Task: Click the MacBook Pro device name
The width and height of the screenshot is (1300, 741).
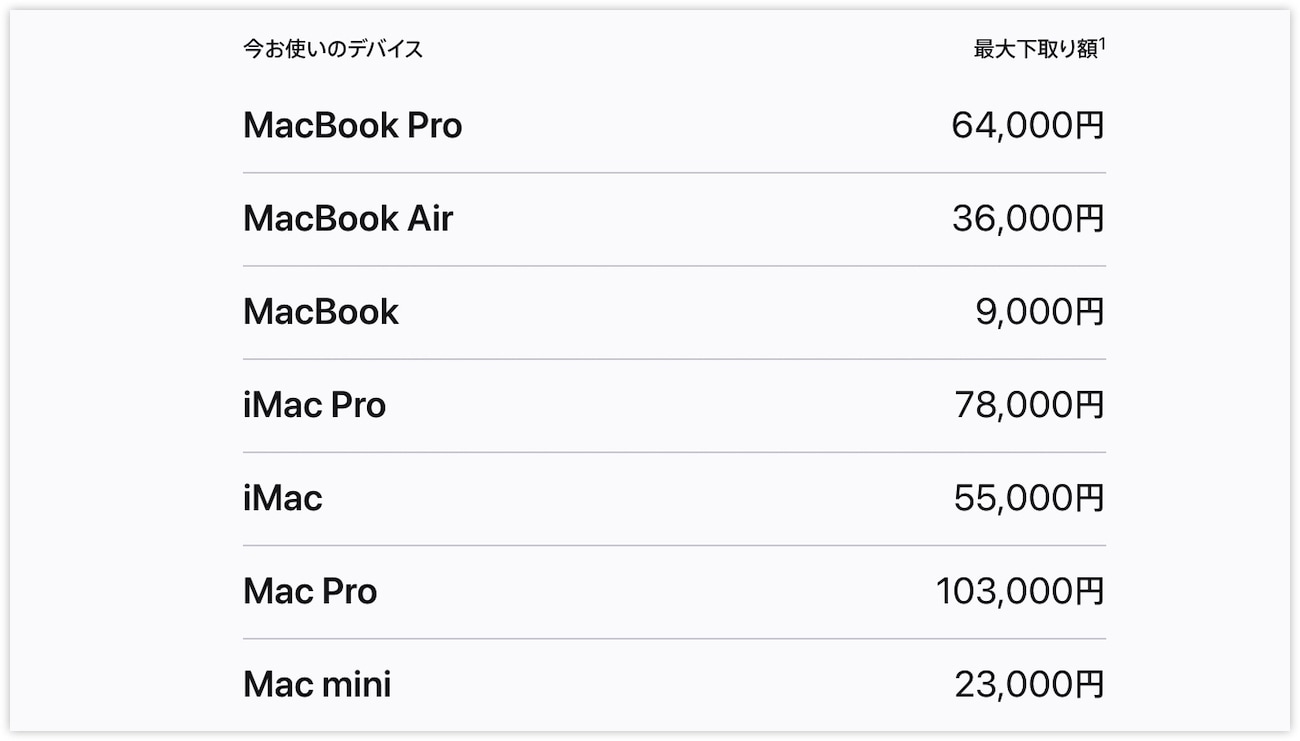Action: (352, 126)
